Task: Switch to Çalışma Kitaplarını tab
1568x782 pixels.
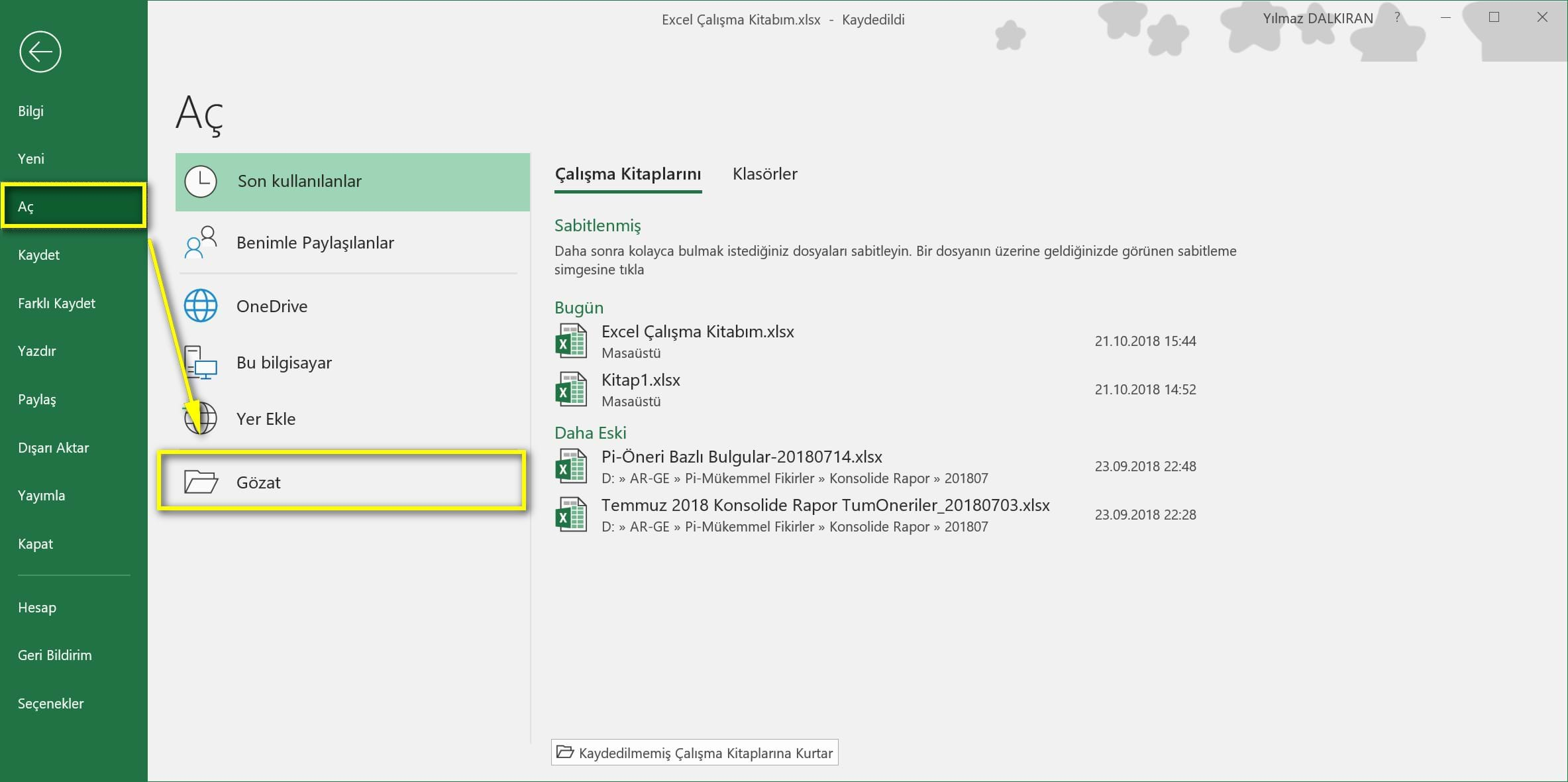Action: [x=628, y=174]
